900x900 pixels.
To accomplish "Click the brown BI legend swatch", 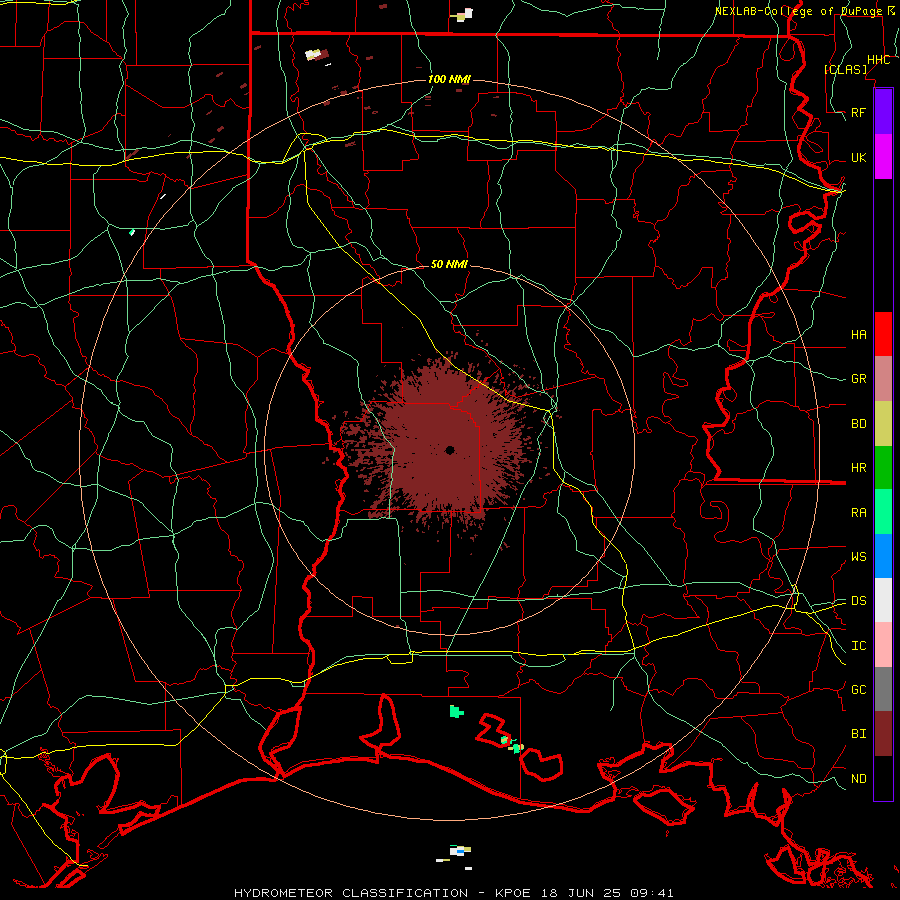I will [883, 734].
